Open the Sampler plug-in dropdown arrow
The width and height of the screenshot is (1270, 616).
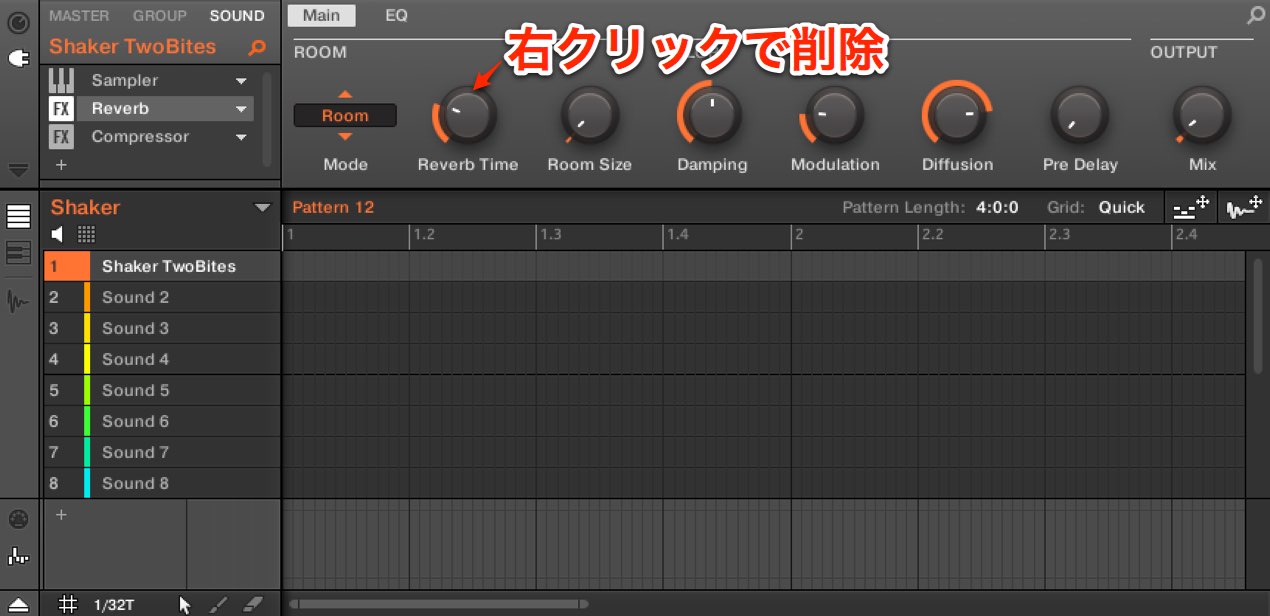click(241, 81)
